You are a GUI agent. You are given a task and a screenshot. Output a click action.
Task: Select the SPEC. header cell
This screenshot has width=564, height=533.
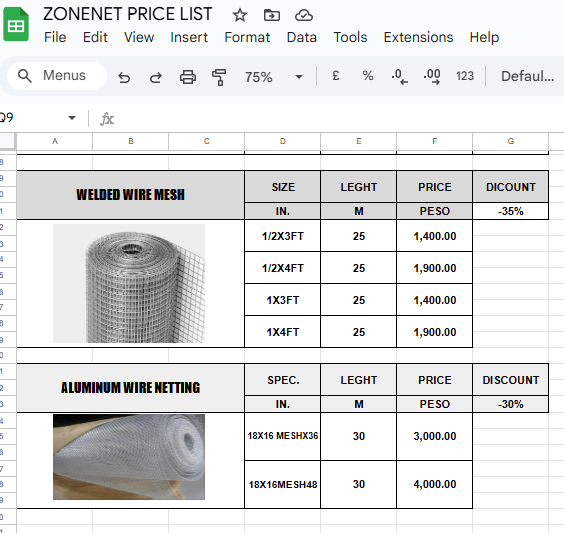283,380
